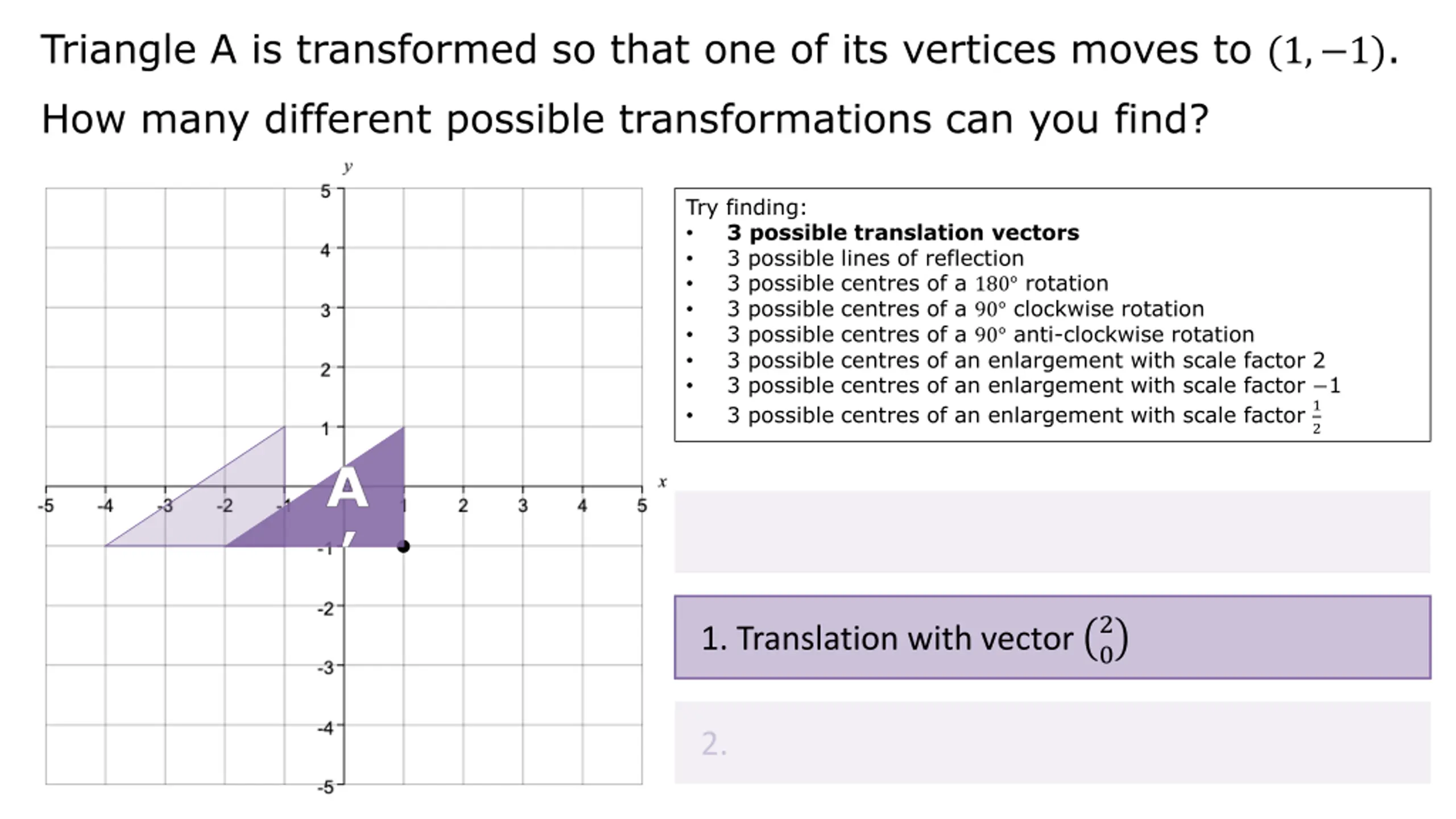Click the y-axis label above the grid
The height and width of the screenshot is (819, 1456).
click(348, 167)
